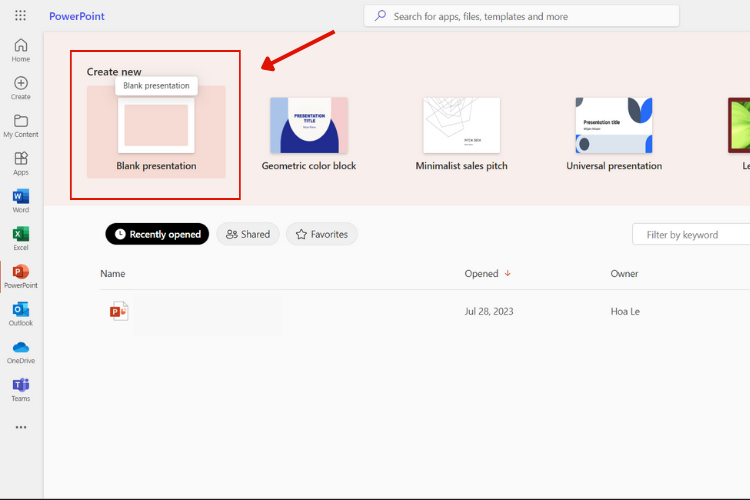Launch Word from the sidebar
Image resolution: width=750 pixels, height=500 pixels.
21,201
